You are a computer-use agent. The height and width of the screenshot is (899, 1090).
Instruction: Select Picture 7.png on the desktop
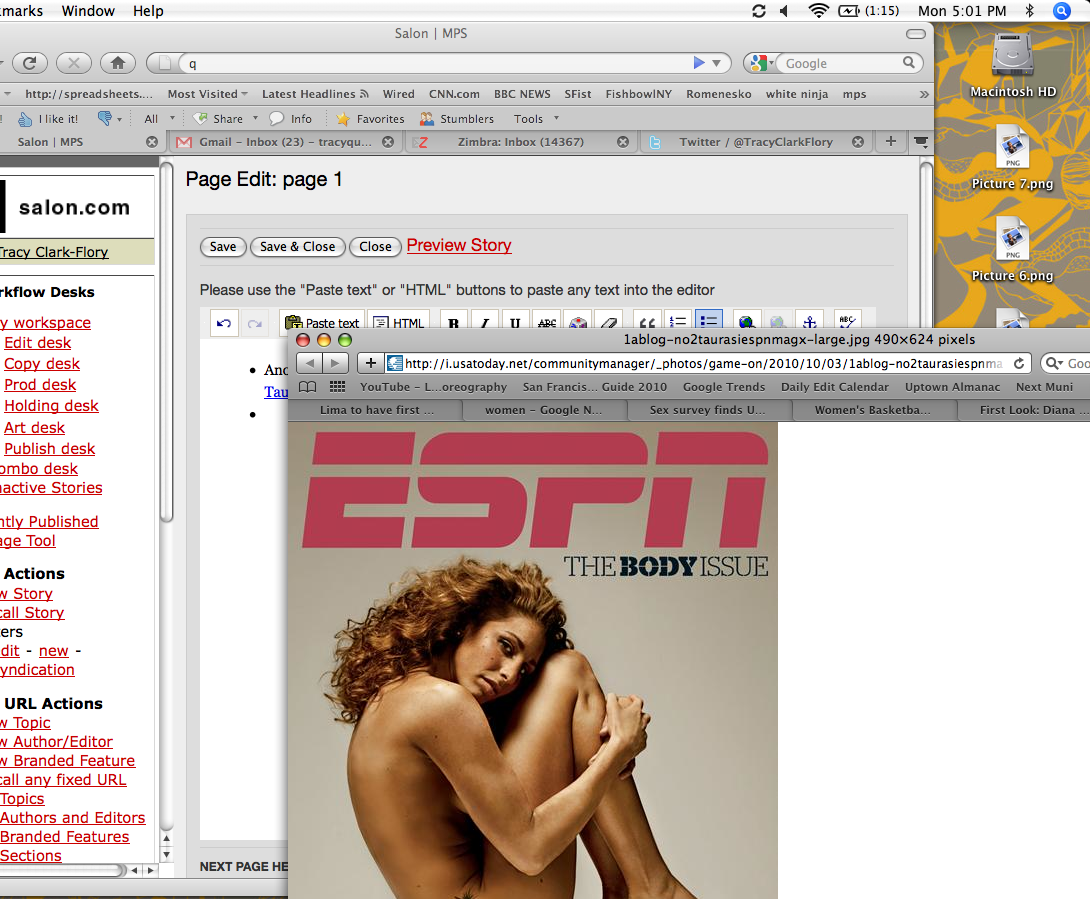(1012, 158)
